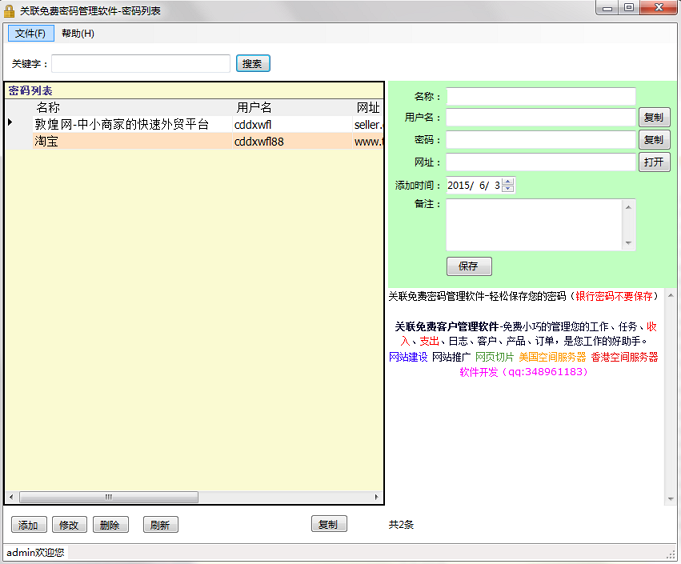This screenshot has height=564, width=681.
Task: Click the 用户名 input field in the form
Action: (541, 118)
